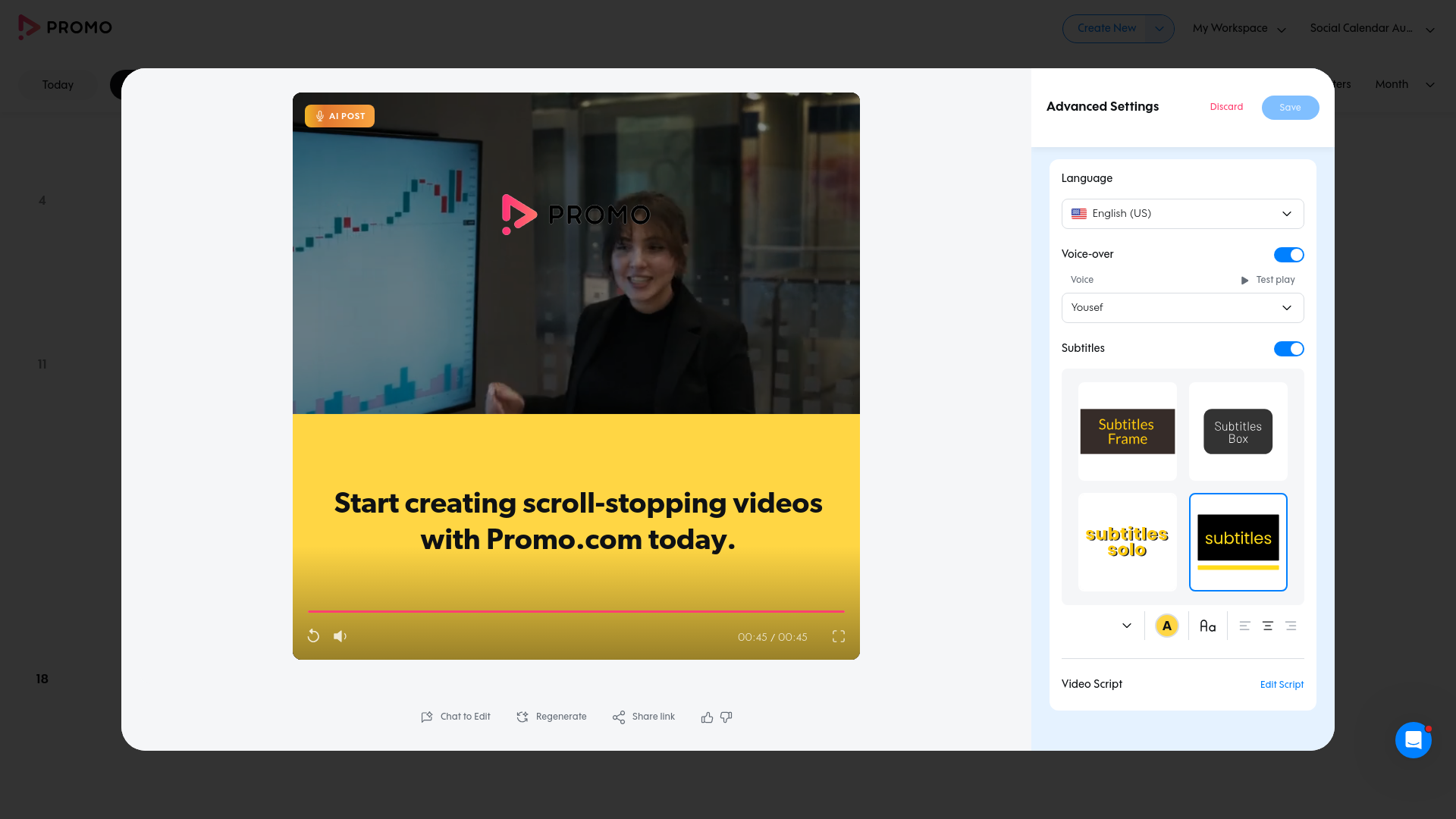The width and height of the screenshot is (1456, 819).
Task: Align subtitles to the right
Action: [1291, 626]
